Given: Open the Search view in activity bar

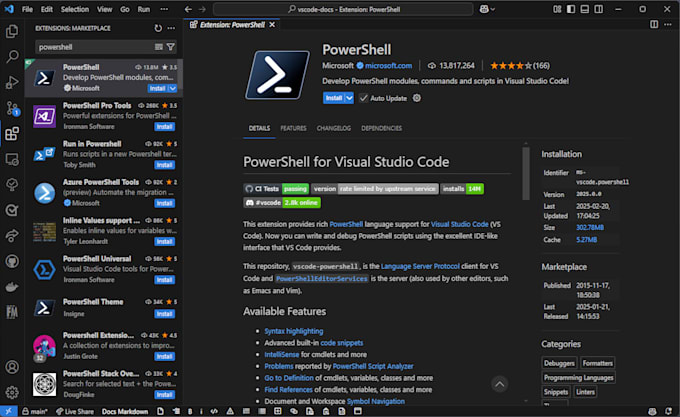Looking at the screenshot, I should pos(12,56).
